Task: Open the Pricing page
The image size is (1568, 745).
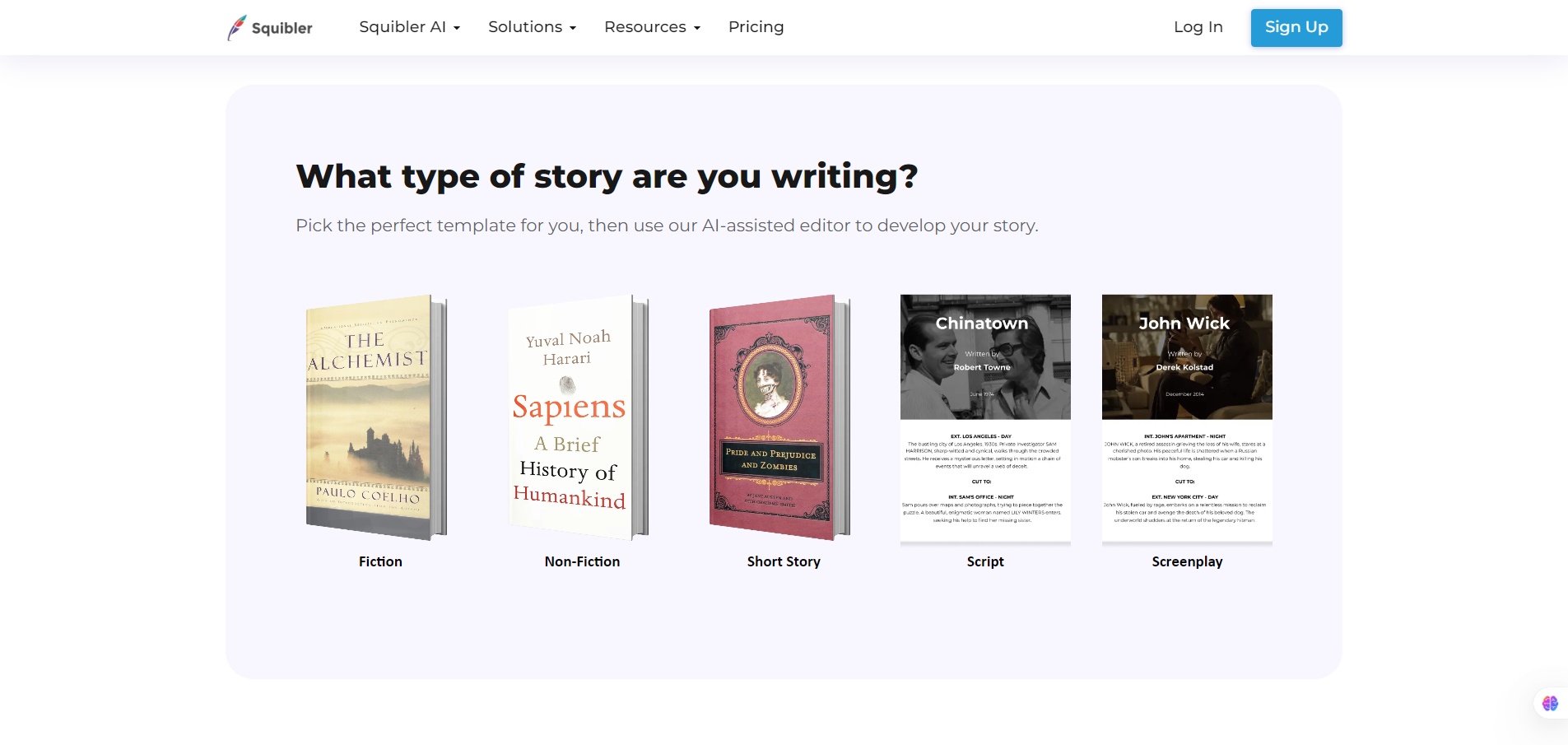Action: 756,27
